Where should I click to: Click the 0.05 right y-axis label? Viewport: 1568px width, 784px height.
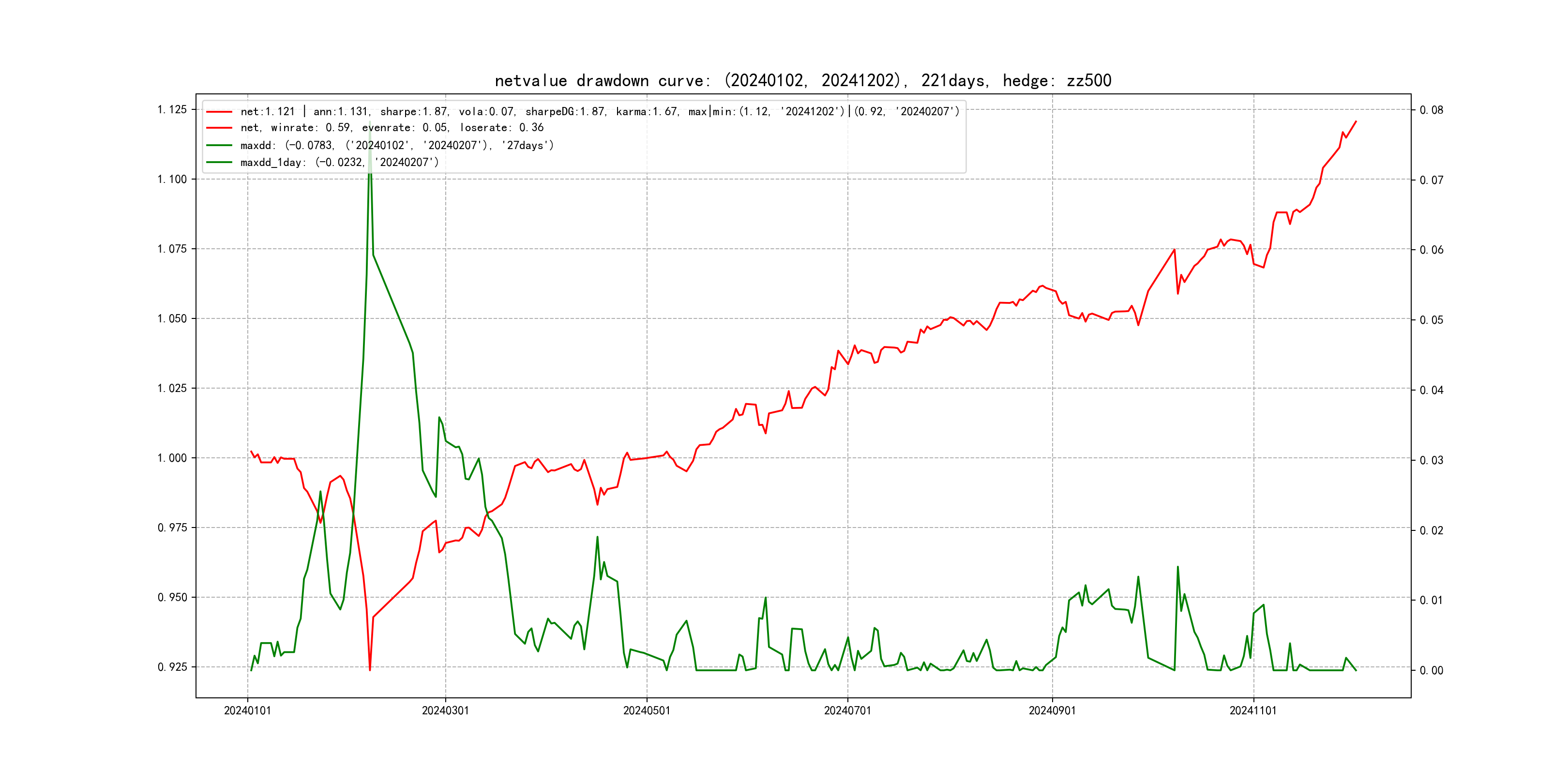[1431, 320]
